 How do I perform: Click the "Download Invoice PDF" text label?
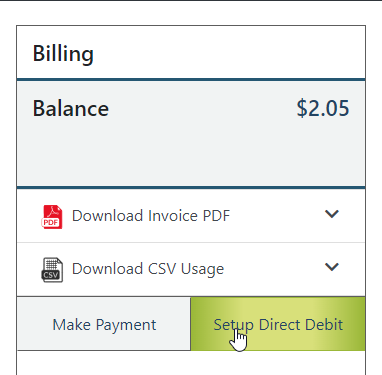coord(151,216)
